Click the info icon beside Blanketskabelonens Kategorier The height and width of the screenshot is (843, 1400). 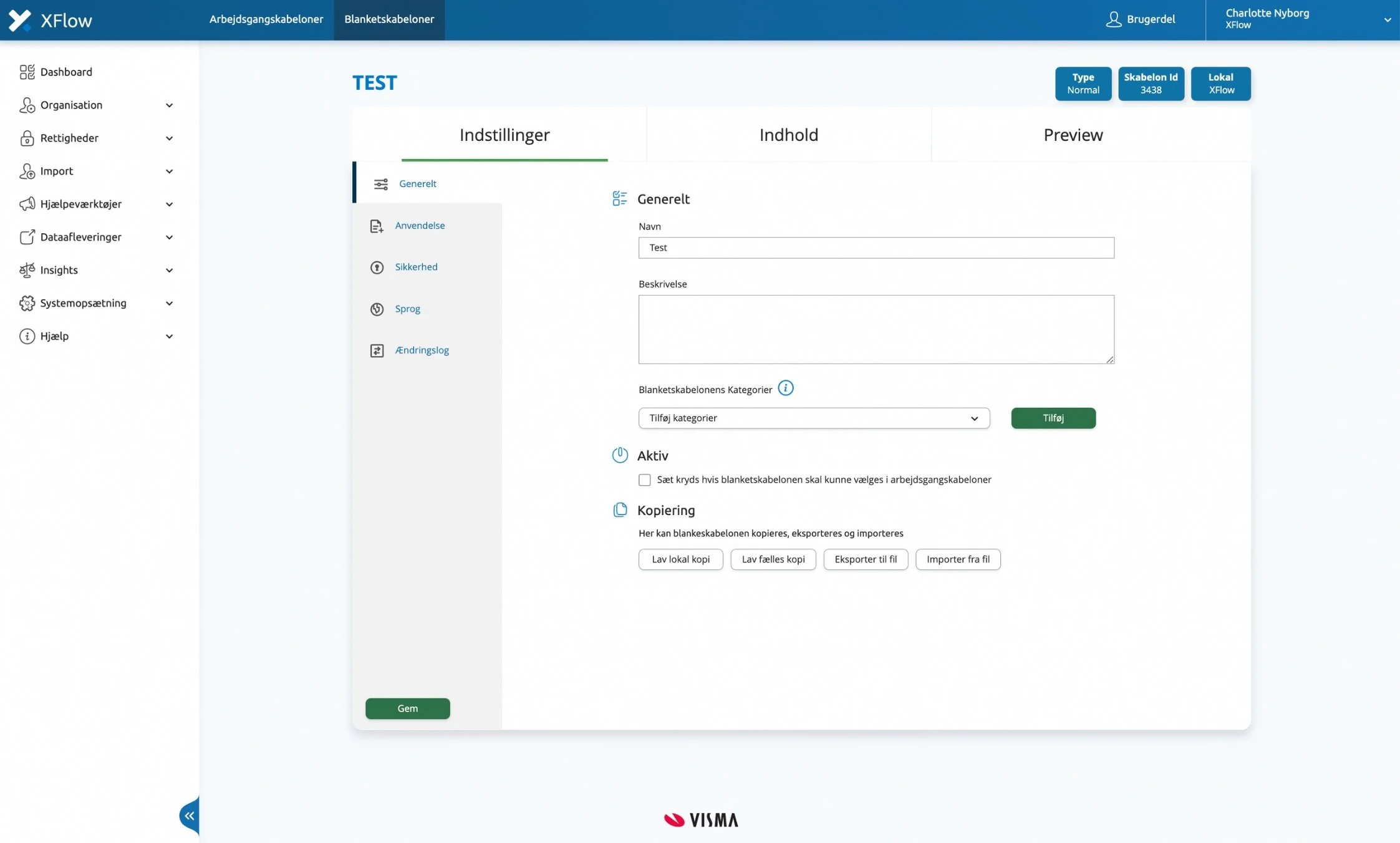point(786,388)
